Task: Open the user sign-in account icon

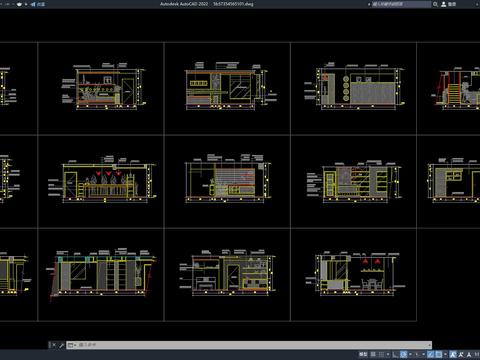Action: [444, 4]
